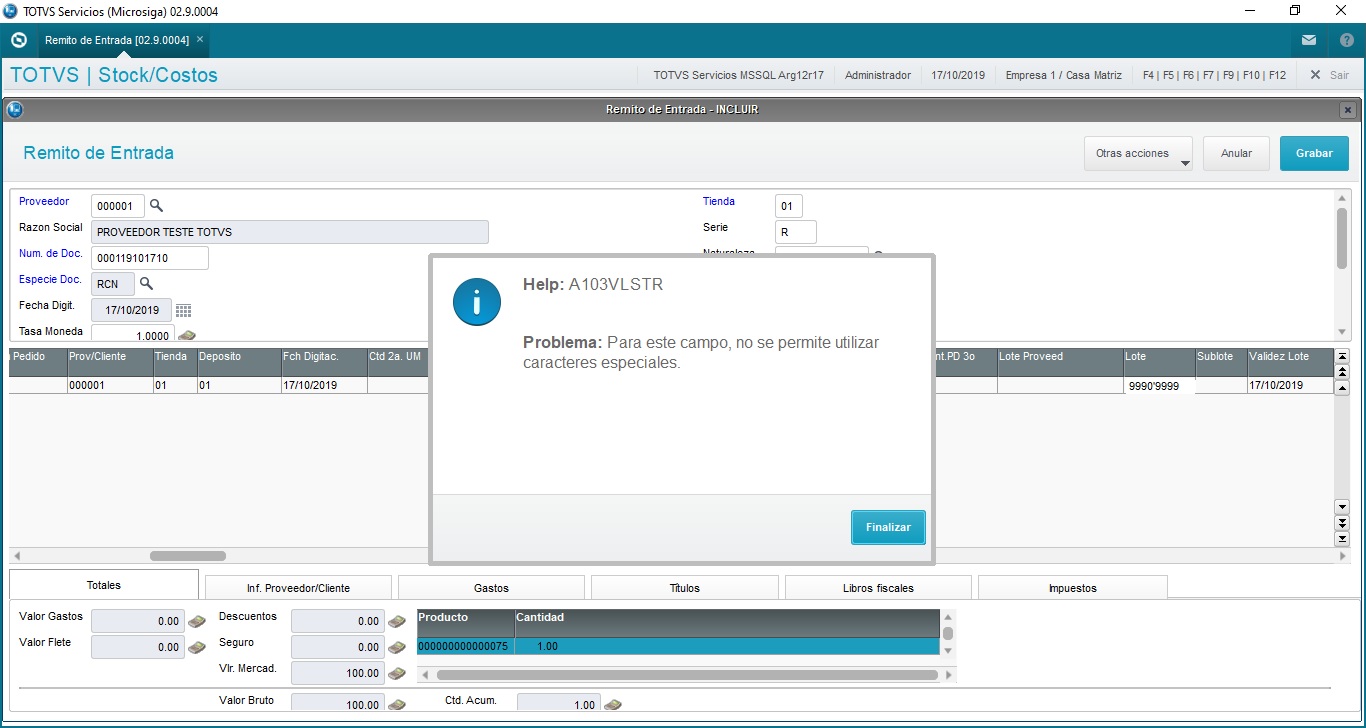The image size is (1366, 728).
Task: Select product row 000000000000075
Action: [678, 646]
